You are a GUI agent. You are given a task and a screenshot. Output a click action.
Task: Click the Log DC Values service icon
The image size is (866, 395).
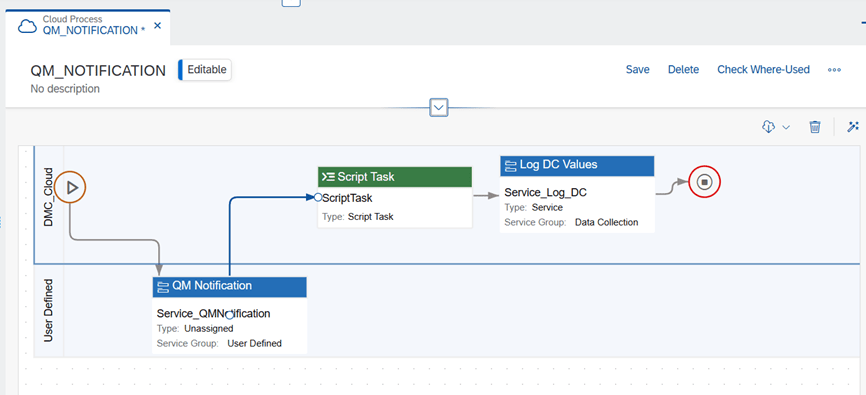coord(510,165)
